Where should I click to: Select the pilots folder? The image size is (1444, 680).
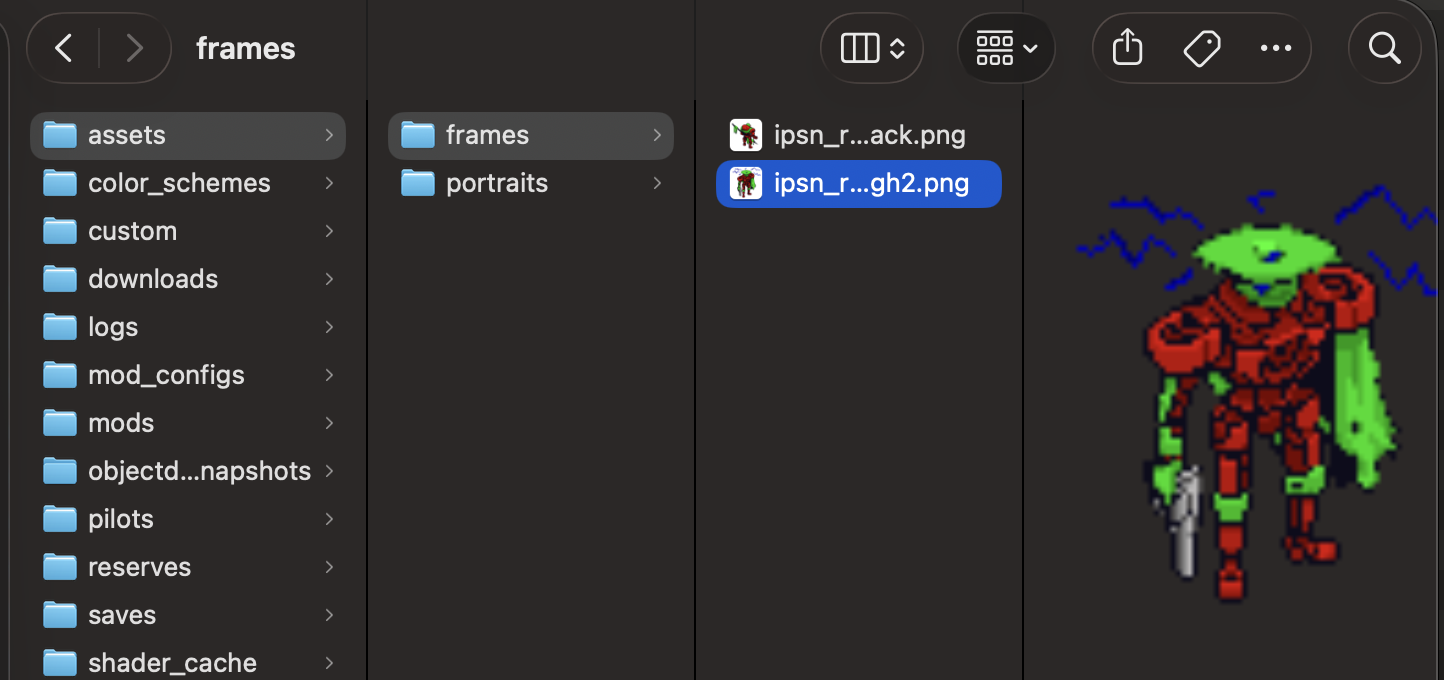click(x=188, y=519)
